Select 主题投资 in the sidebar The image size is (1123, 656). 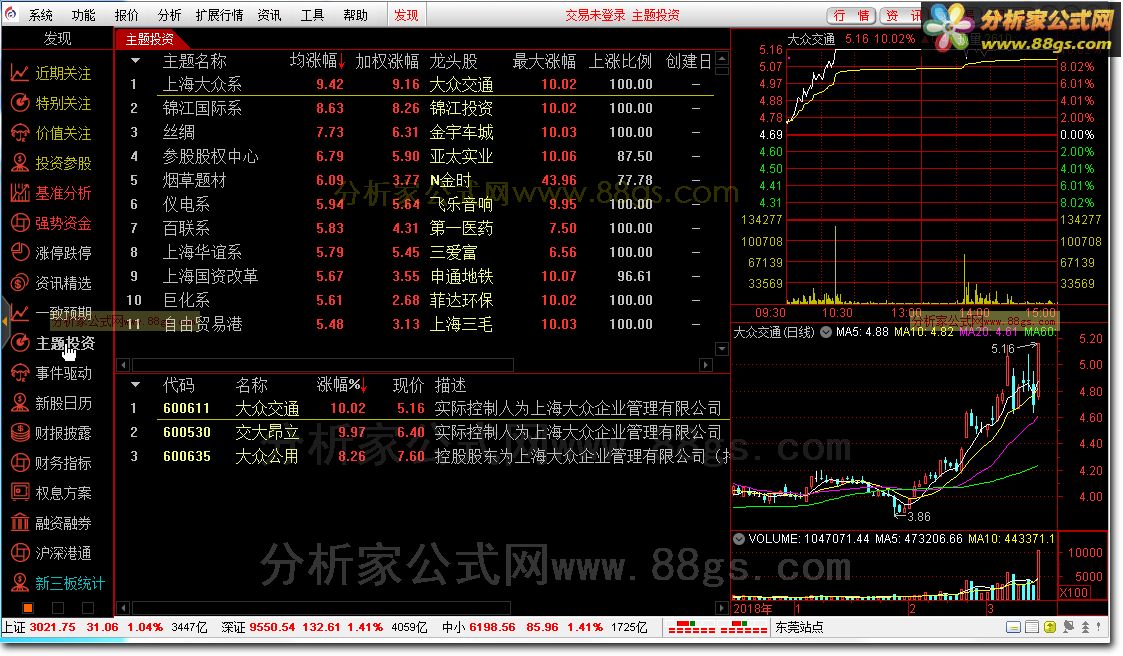click(x=52, y=343)
